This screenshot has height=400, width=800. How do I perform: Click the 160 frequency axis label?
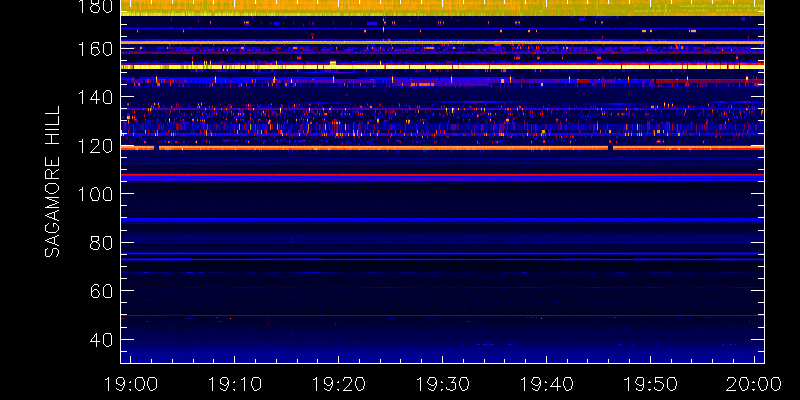95,49
